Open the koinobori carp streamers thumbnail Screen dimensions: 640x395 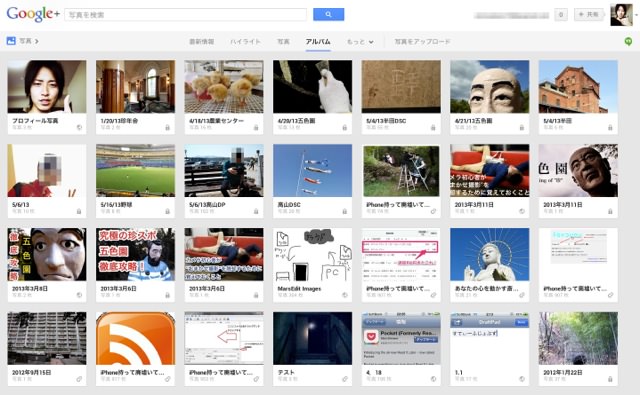312,171
